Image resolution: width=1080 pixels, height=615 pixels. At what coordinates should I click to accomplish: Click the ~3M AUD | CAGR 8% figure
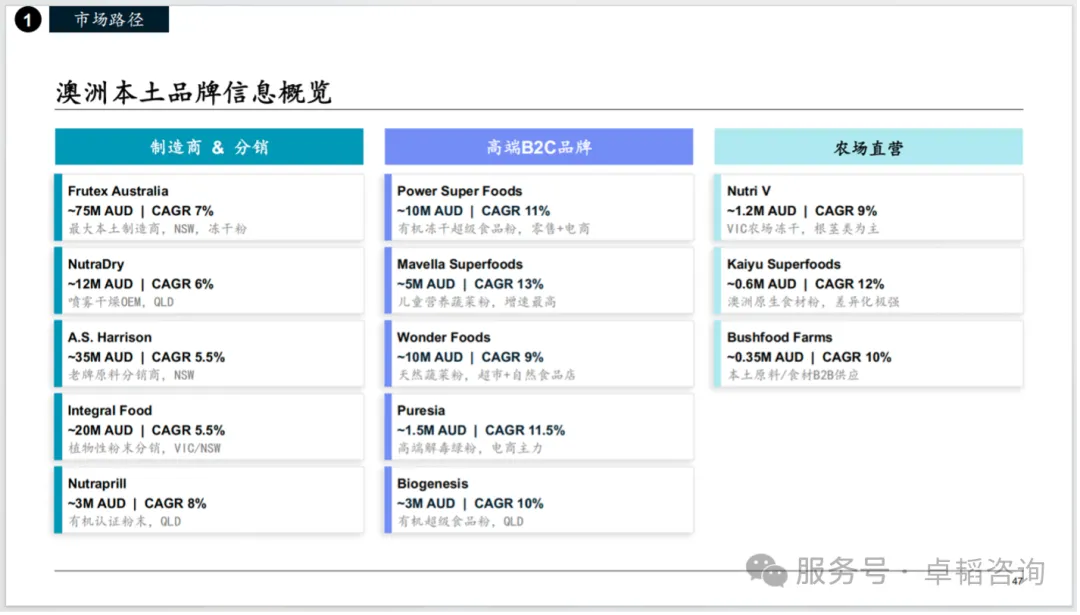coord(137,503)
